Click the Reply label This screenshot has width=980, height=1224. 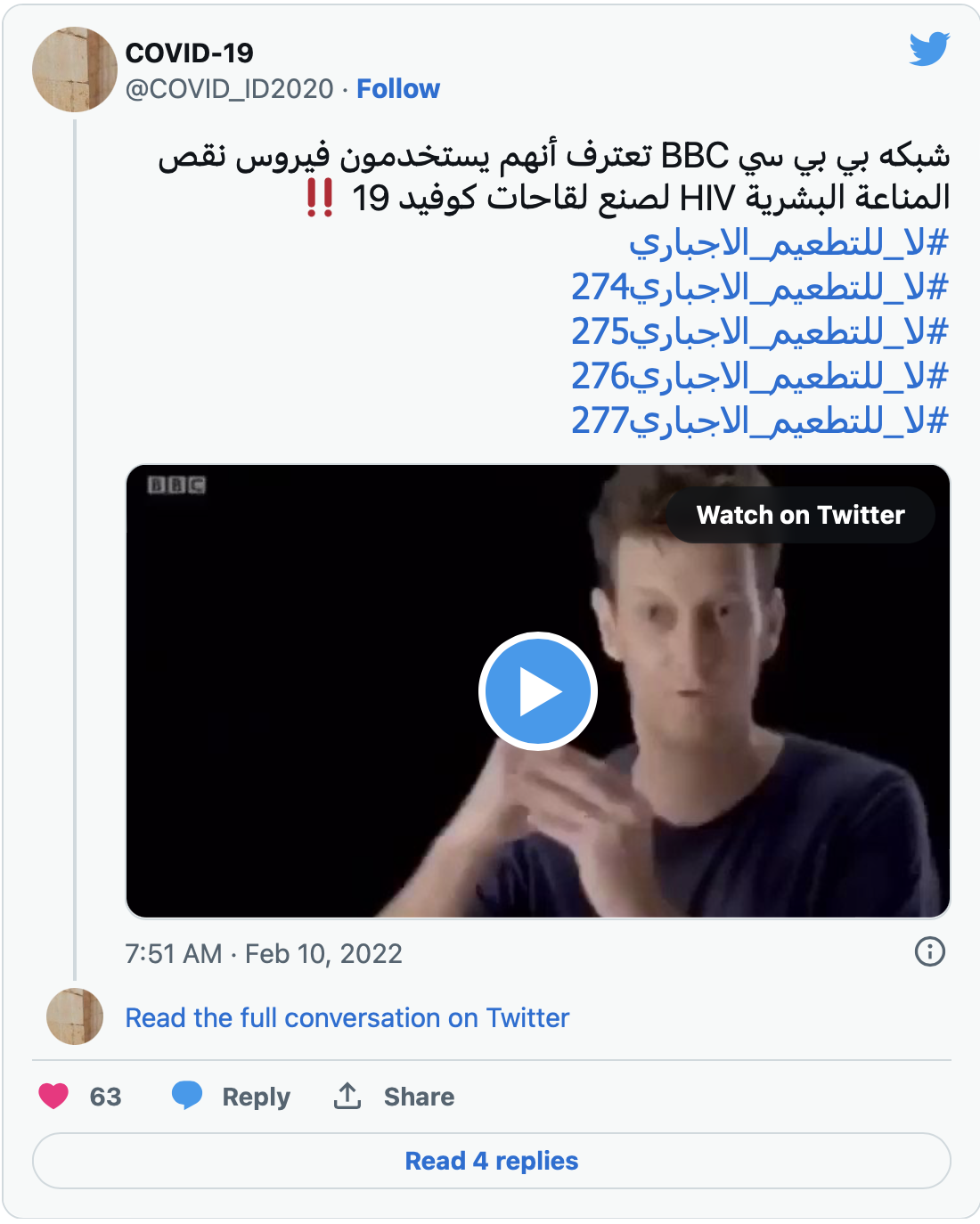[x=257, y=1097]
